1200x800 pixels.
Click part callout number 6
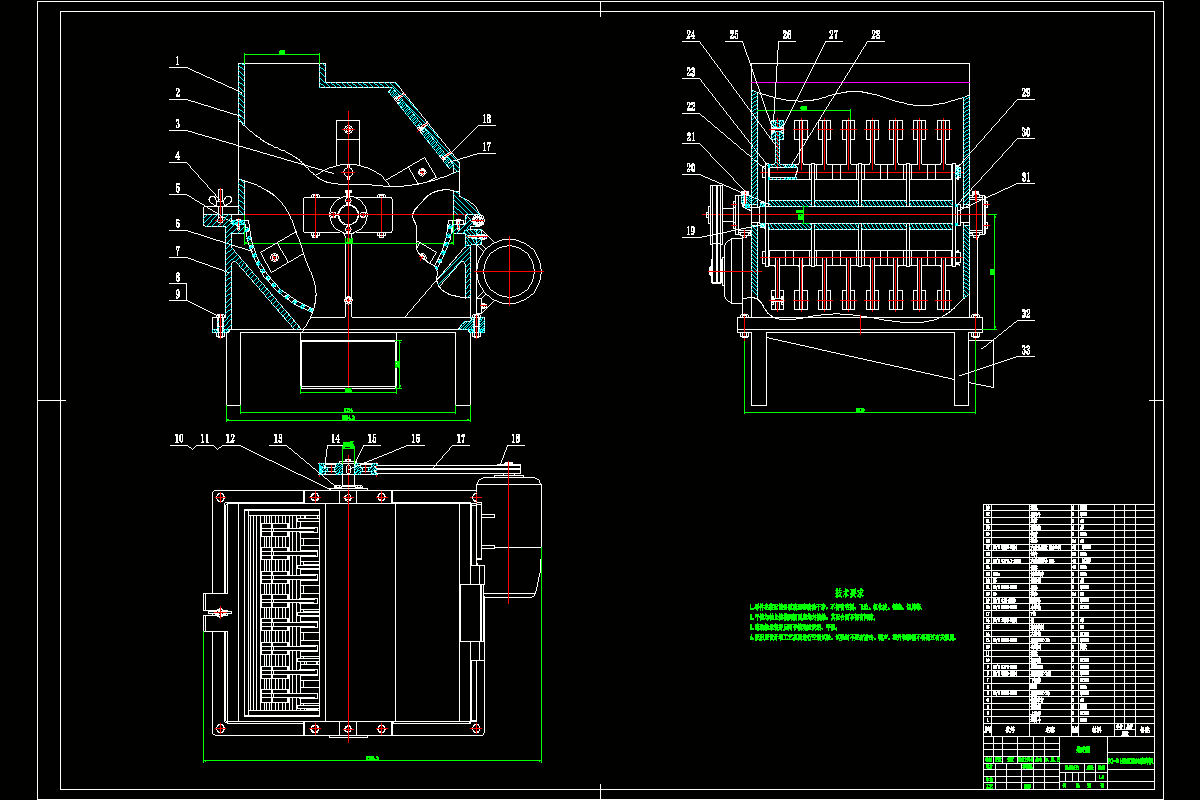click(177, 224)
